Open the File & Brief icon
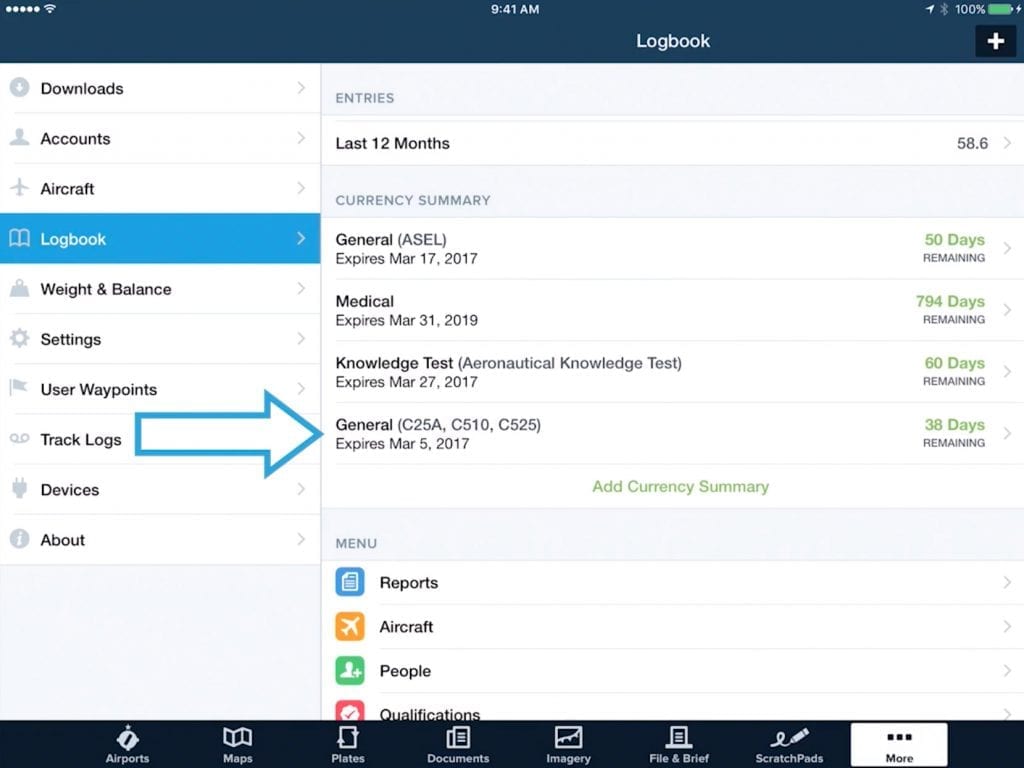Image resolution: width=1024 pixels, height=768 pixels. pyautogui.click(x=678, y=740)
